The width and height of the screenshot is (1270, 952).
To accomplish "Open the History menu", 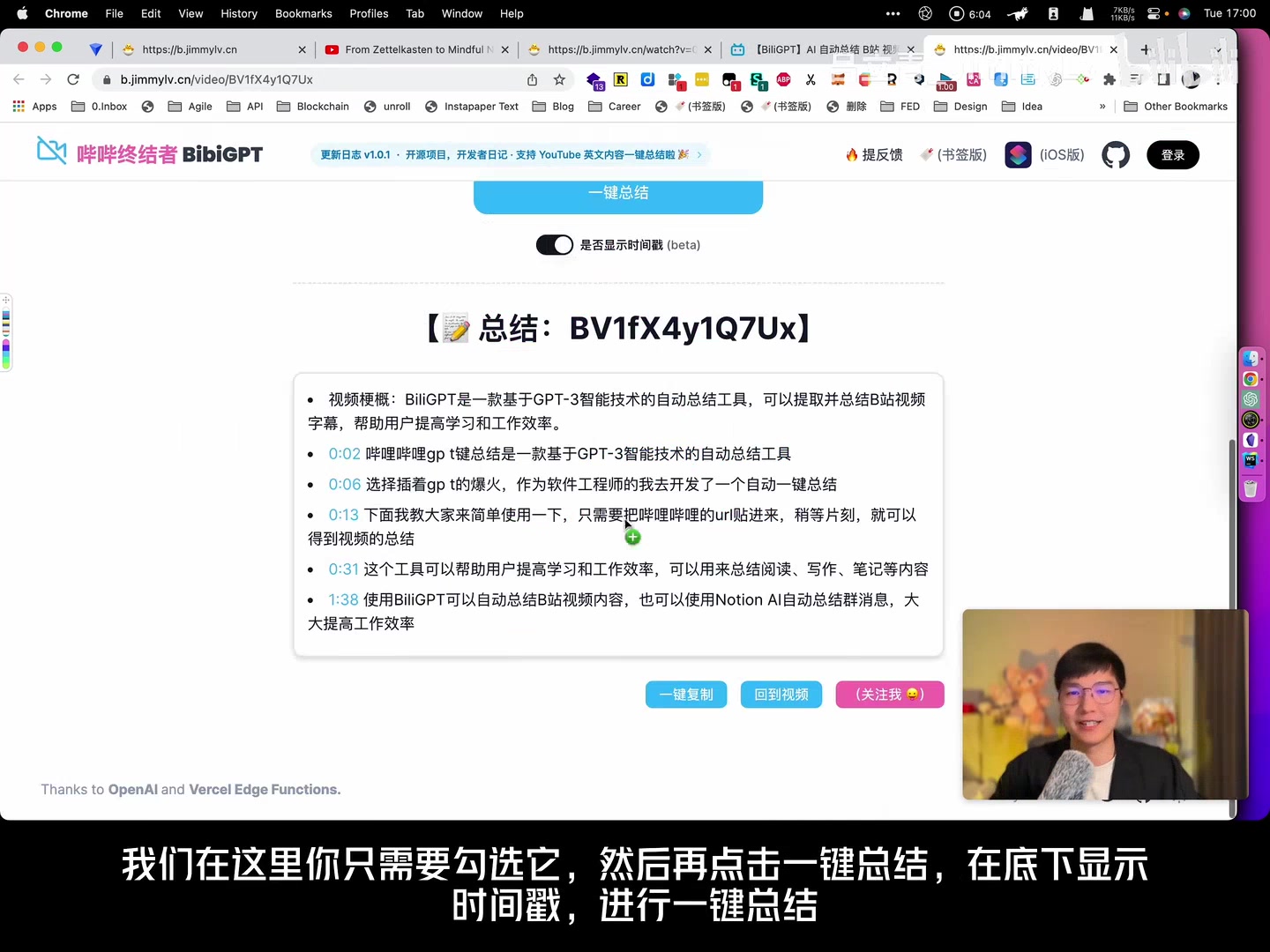I will (x=238, y=13).
